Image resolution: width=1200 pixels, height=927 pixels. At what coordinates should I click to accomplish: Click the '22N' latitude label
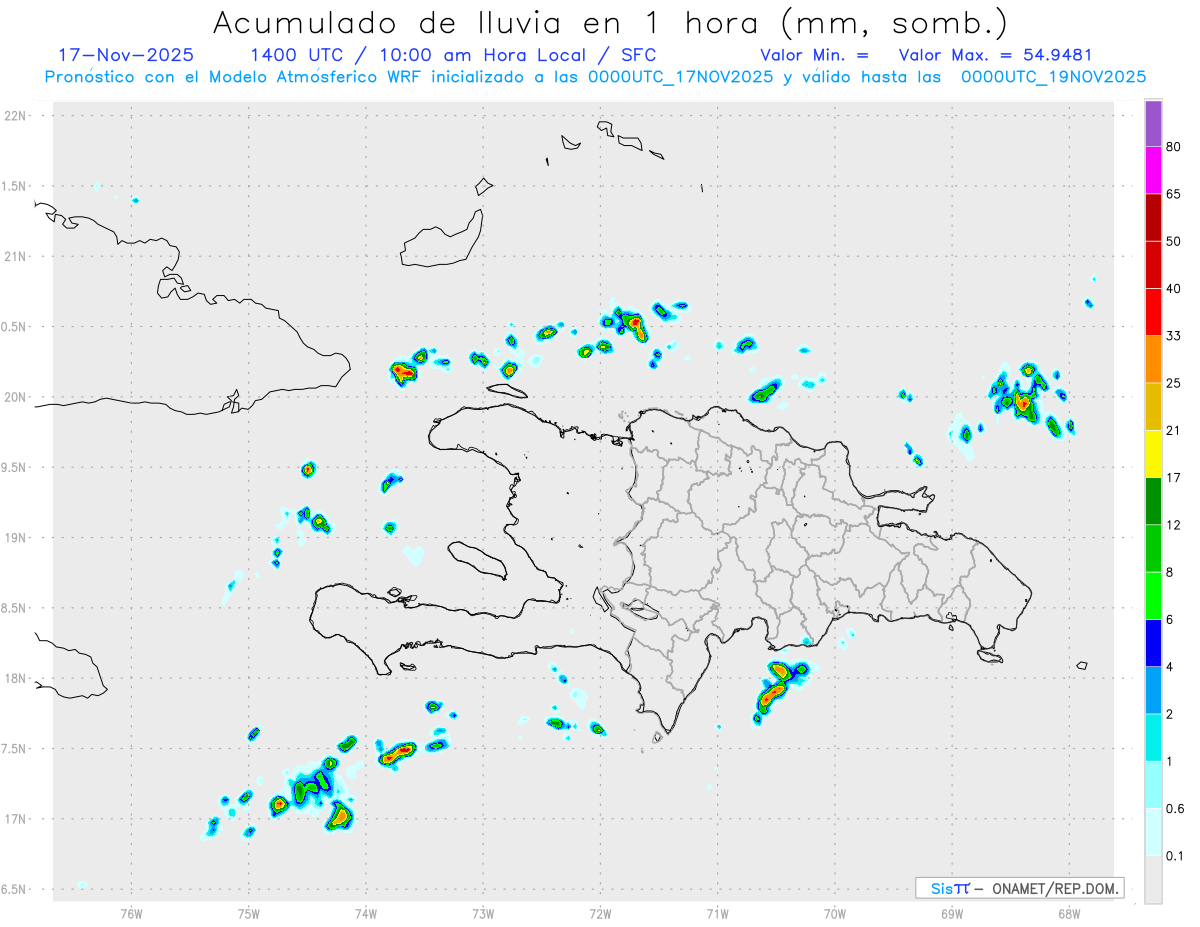[17, 116]
